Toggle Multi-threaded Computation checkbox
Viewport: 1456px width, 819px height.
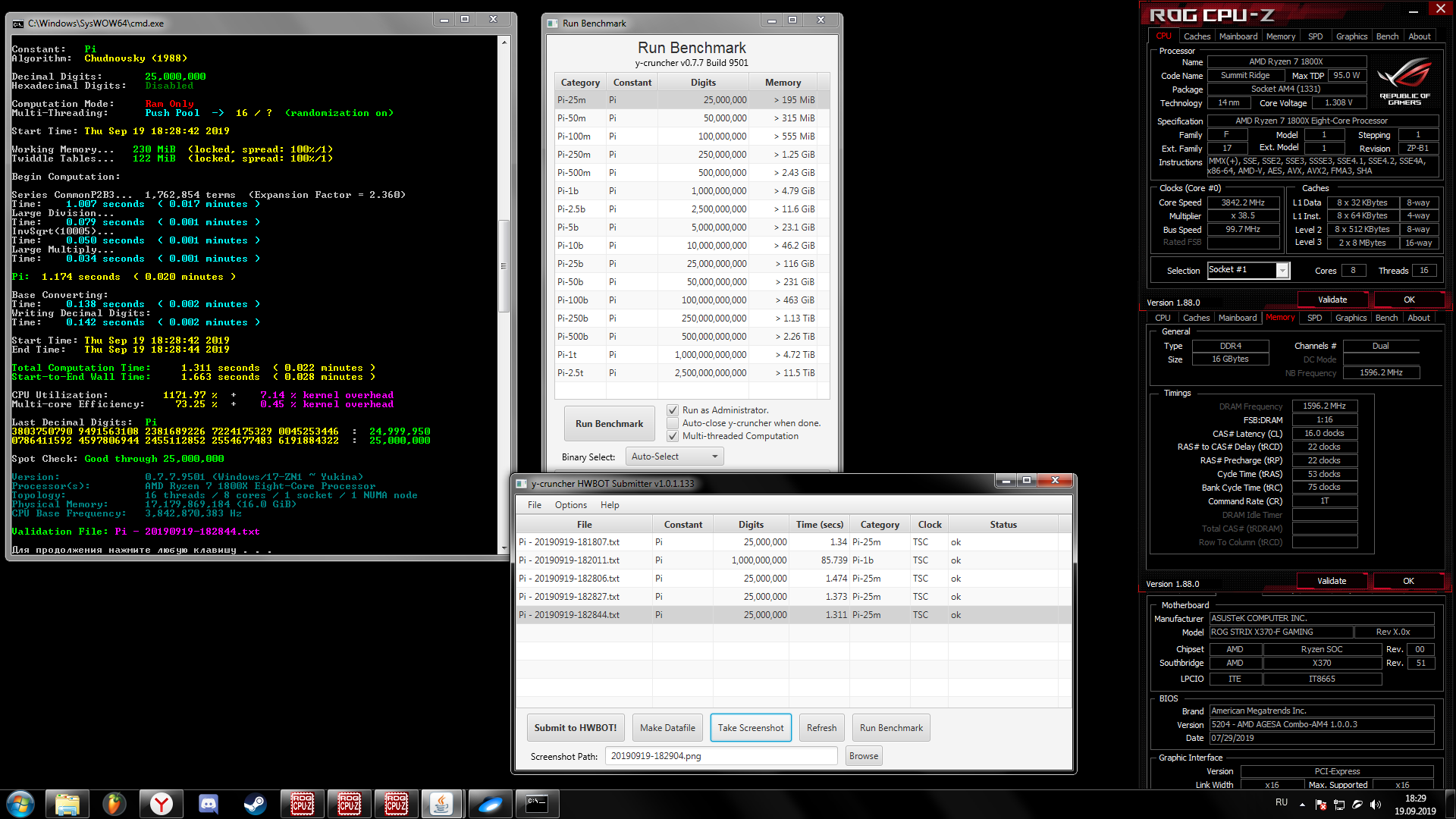pyautogui.click(x=673, y=436)
